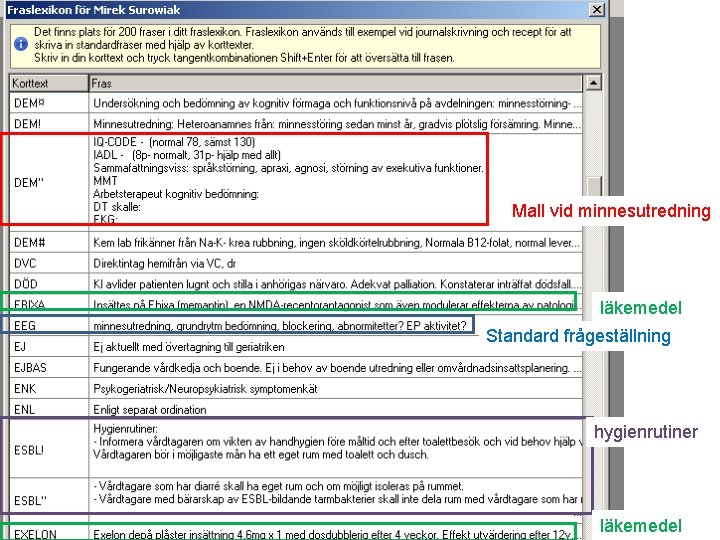This screenshot has height=540, width=720.
Task: Click the 'IQ-CODE - (normal 78, sämst 130)' phrase
Action: point(336,182)
